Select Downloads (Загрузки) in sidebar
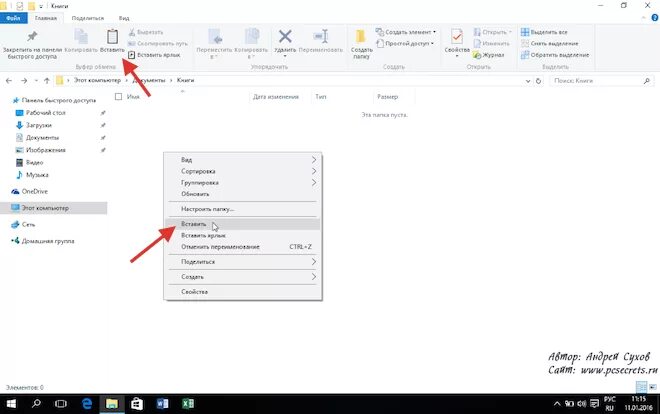This screenshot has width=660, height=414. 34,125
